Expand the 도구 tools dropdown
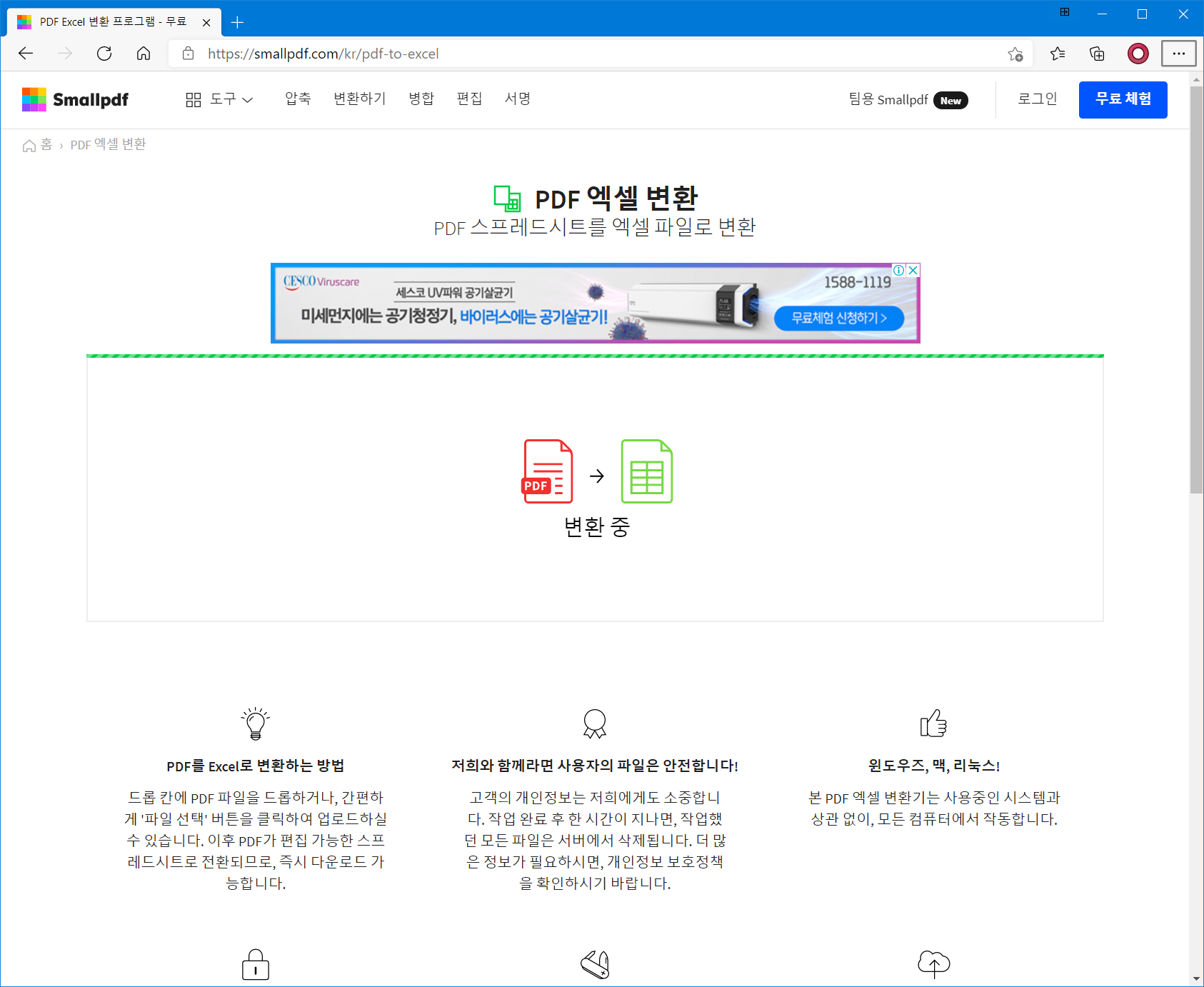The height and width of the screenshot is (987, 1204). click(220, 99)
